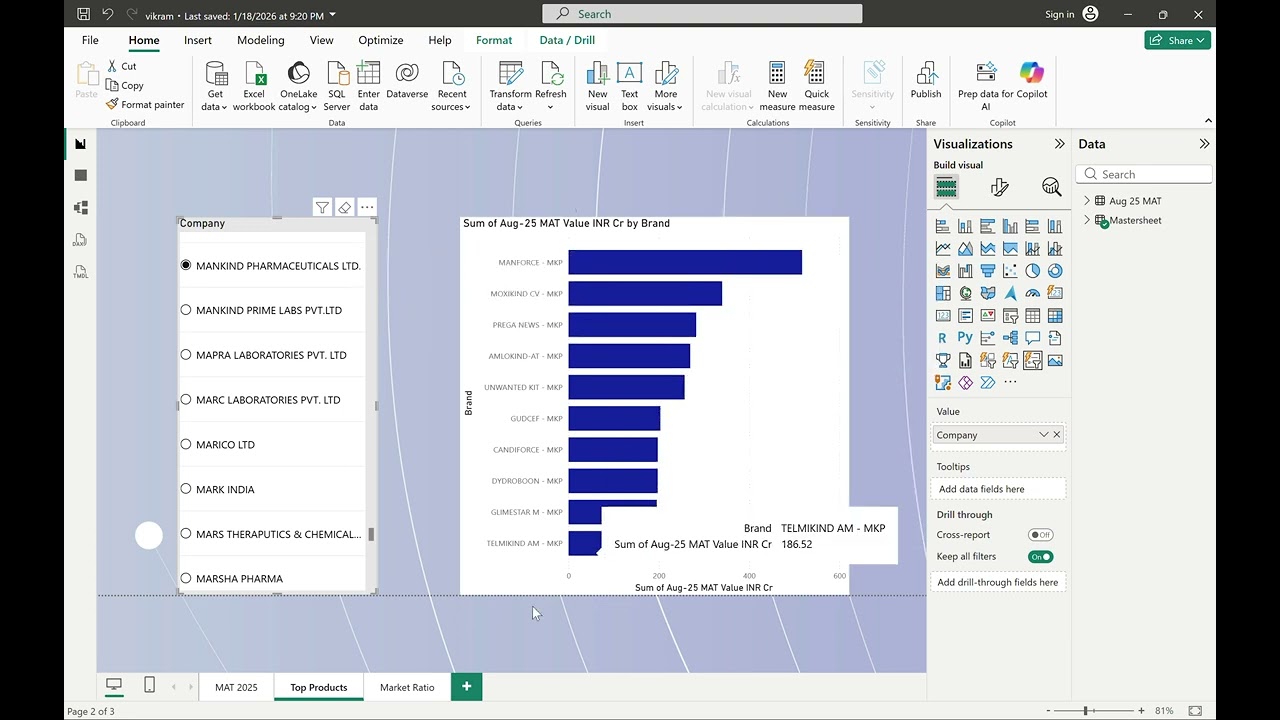Enable the Cross-report drill through toggle
Screen dimensions: 1280x720
(x=1041, y=535)
